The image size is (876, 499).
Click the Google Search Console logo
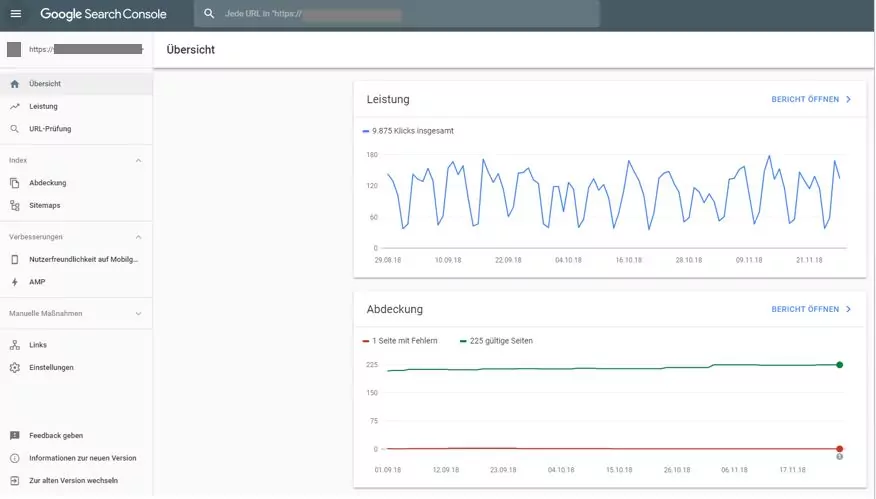coord(103,14)
